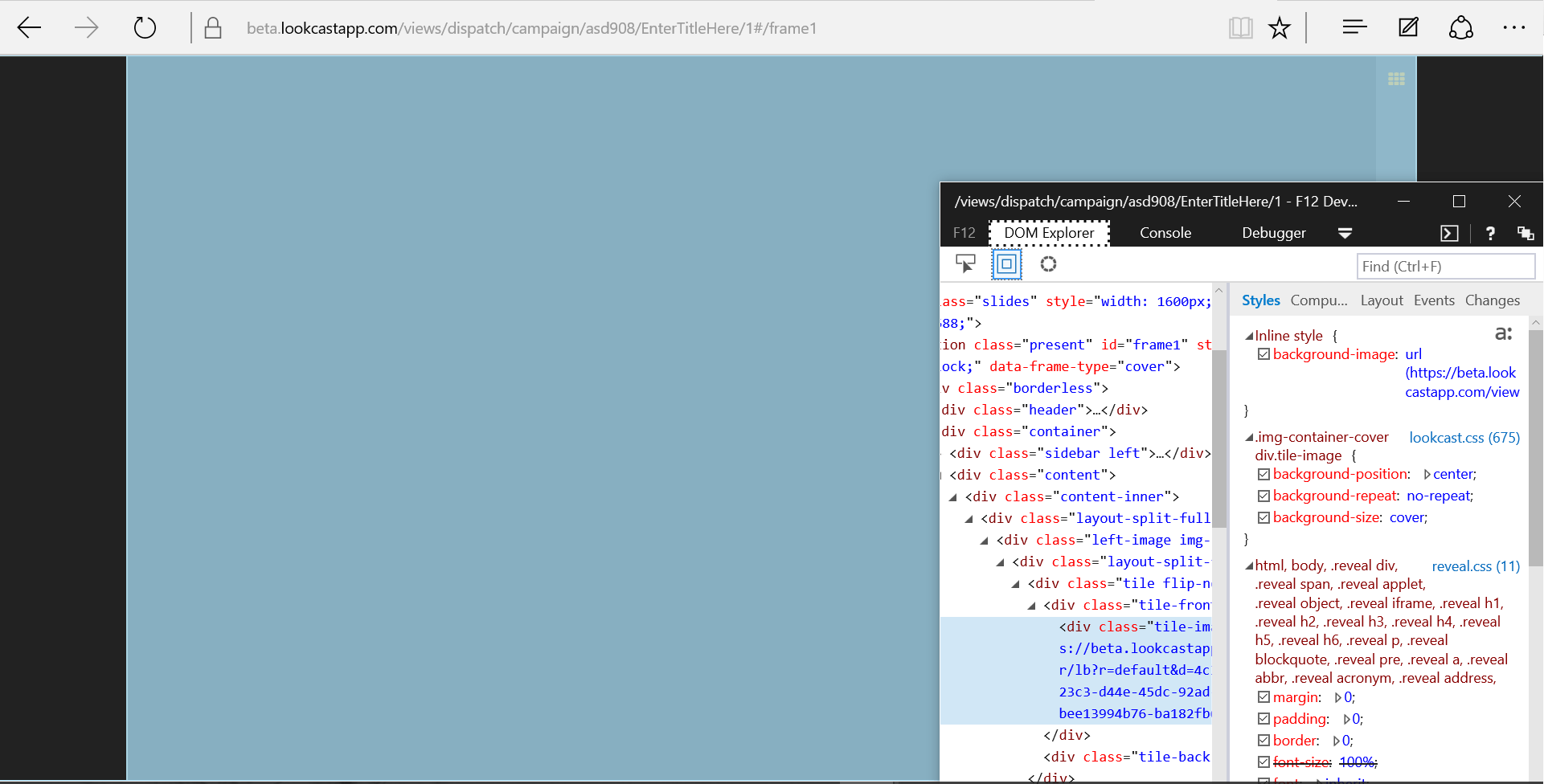Open lookcast.css line 675 link
Viewport: 1544px width, 784px height.
1464,437
